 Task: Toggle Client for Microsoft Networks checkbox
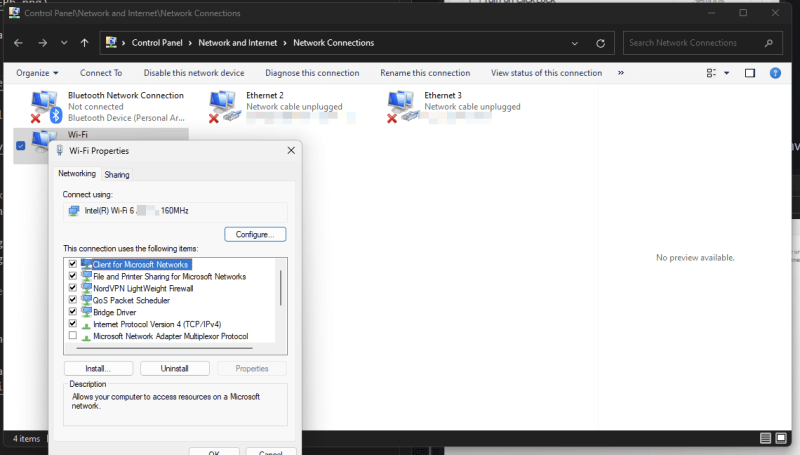(x=72, y=264)
